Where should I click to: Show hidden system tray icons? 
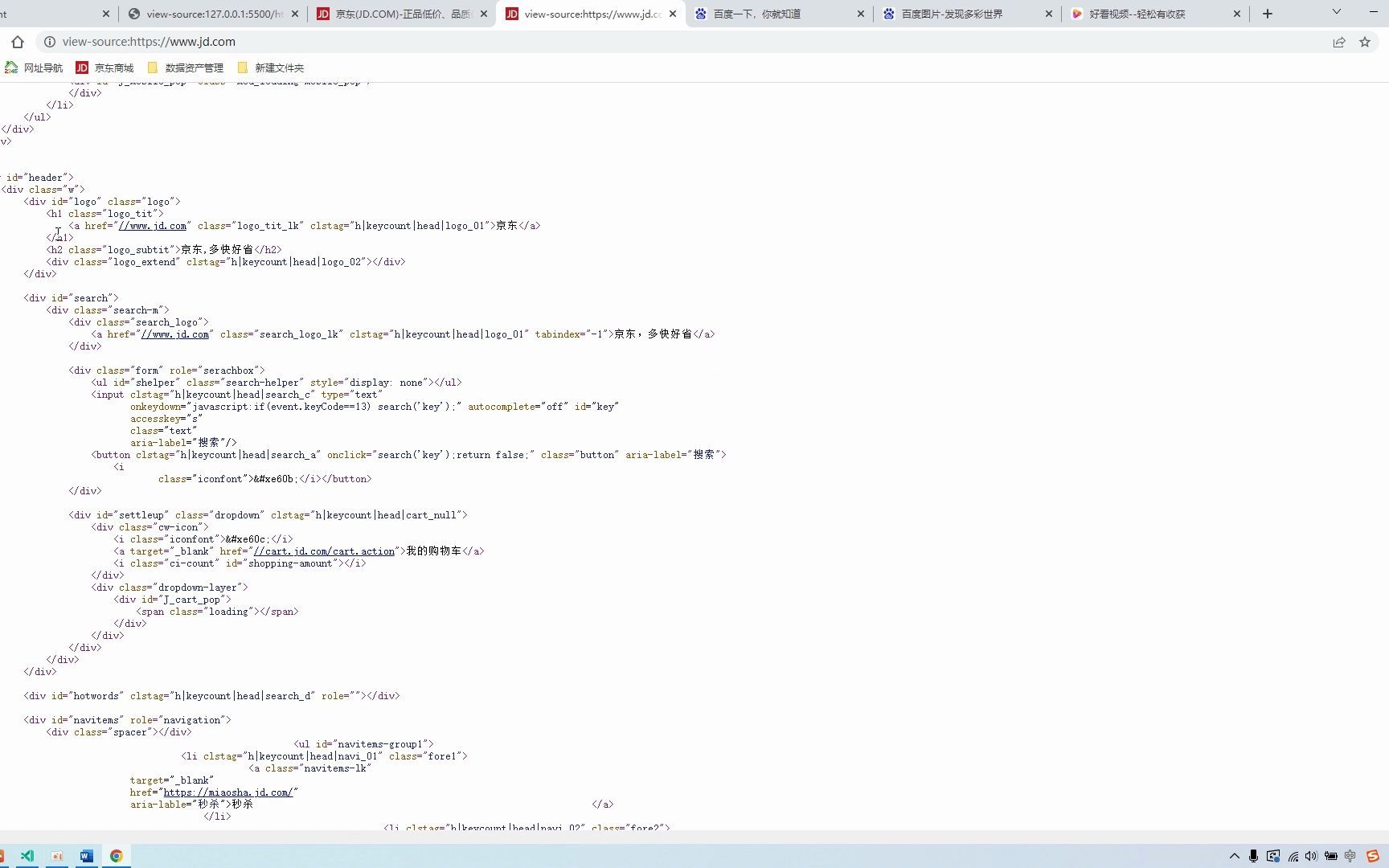tap(1235, 856)
